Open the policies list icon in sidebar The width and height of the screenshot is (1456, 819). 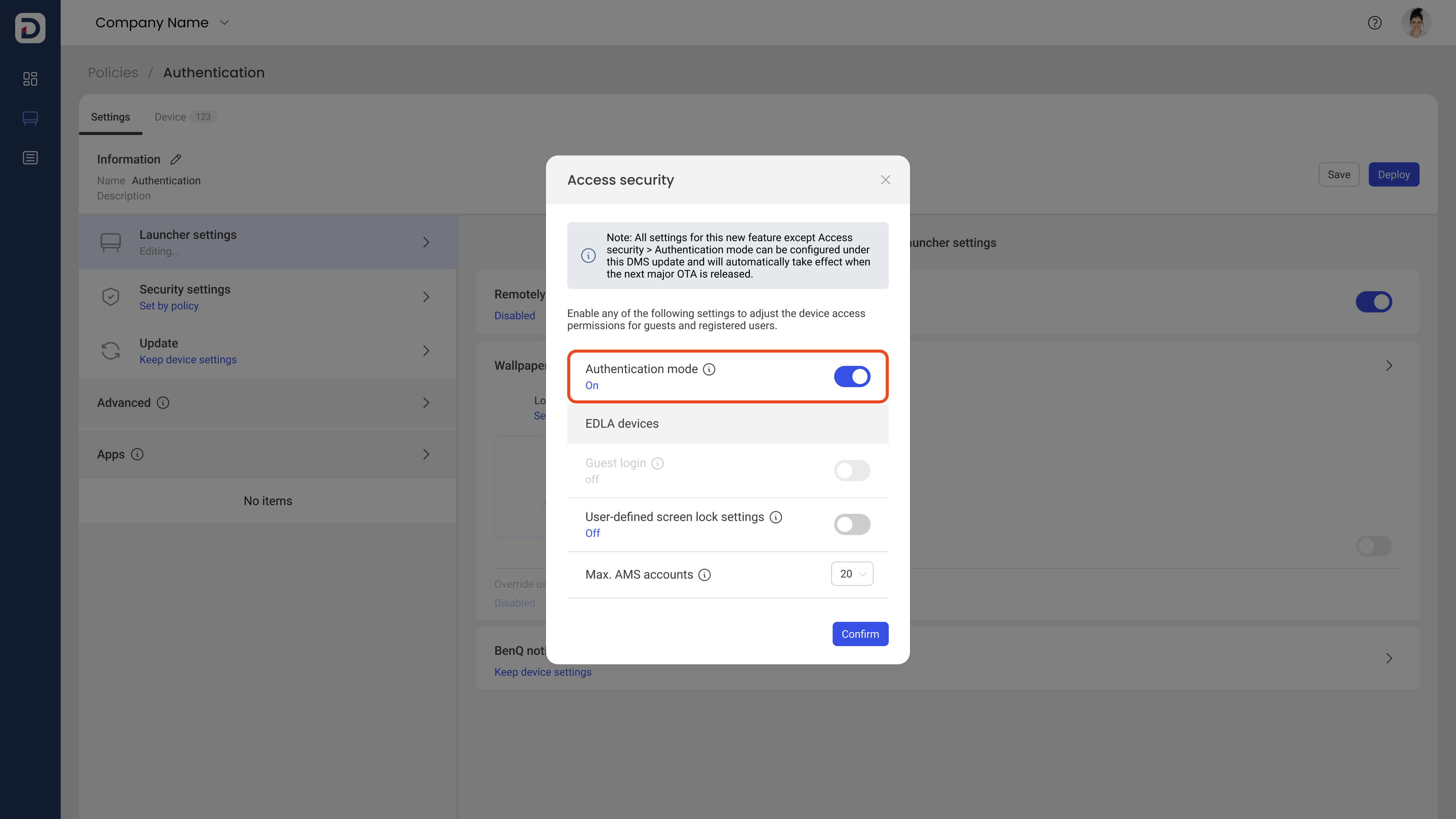click(x=30, y=157)
